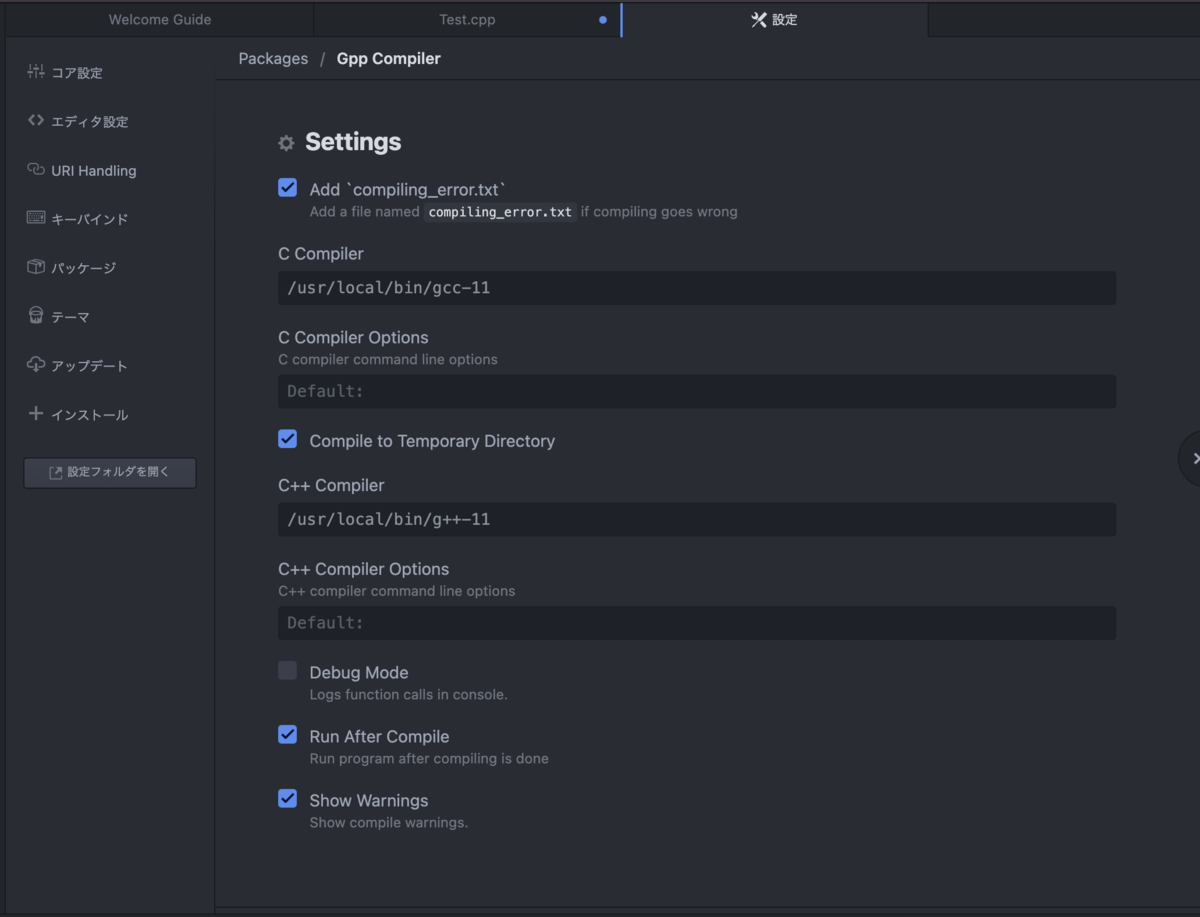Switch to the Welcome Guide tab
The width and height of the screenshot is (1200, 917).
[160, 20]
